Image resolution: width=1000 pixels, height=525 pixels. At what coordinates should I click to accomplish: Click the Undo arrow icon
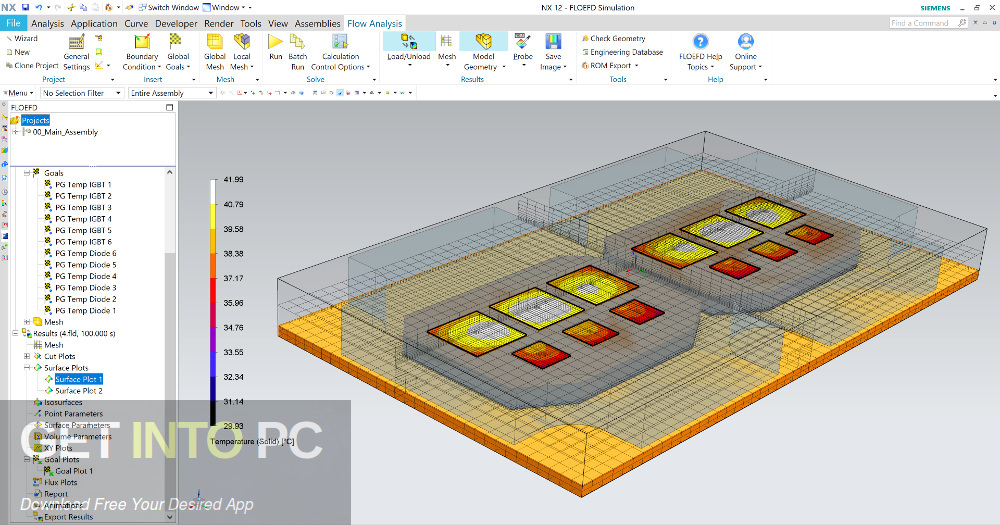(x=39, y=8)
